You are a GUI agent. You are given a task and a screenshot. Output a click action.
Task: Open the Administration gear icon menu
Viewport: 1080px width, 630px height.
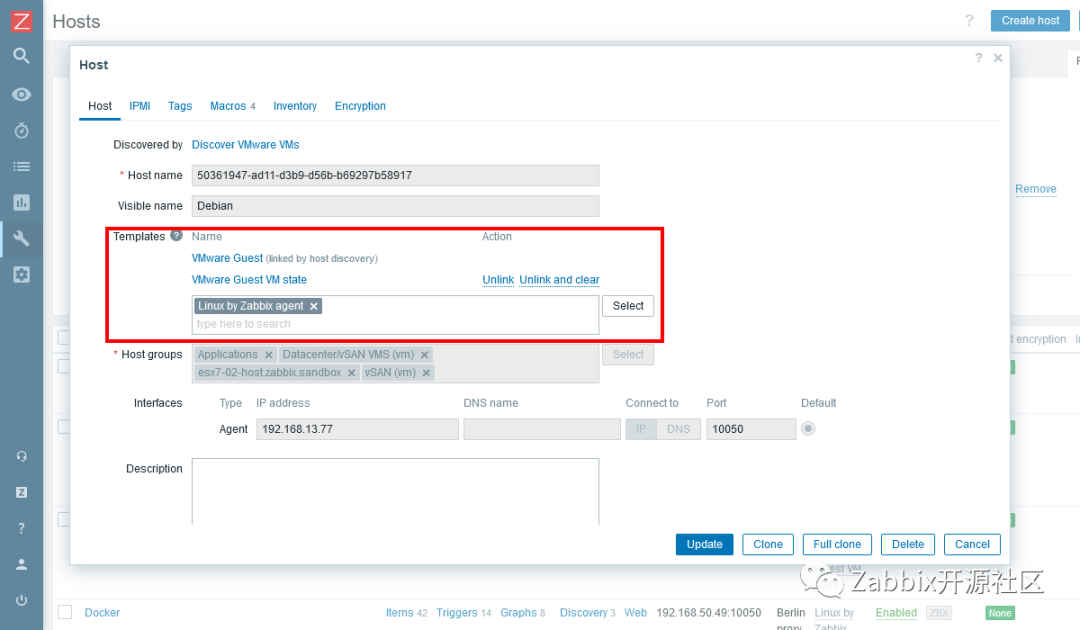point(21,275)
